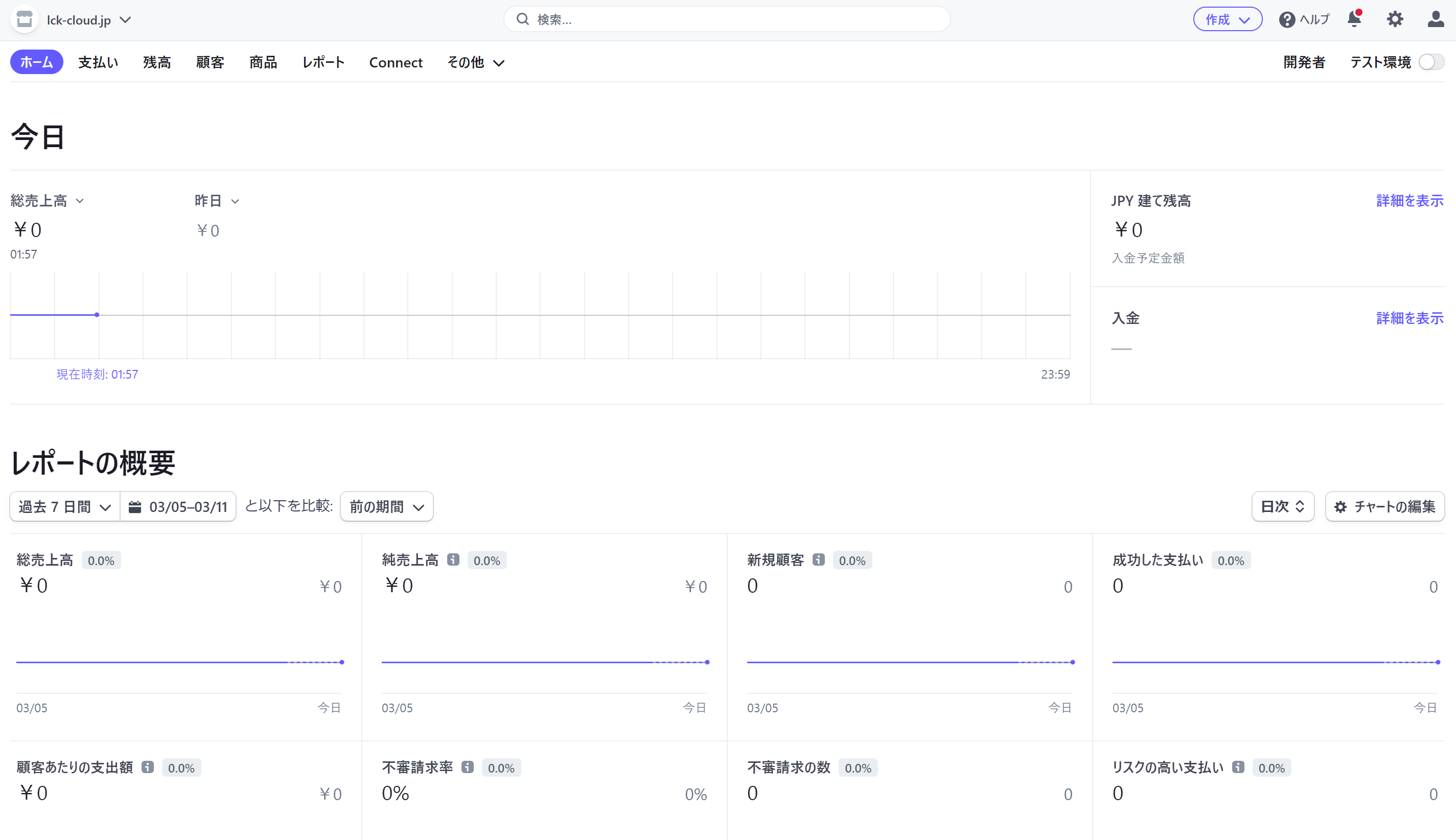
Task: Click the 入金予定金額 text
Action: tap(1148, 258)
